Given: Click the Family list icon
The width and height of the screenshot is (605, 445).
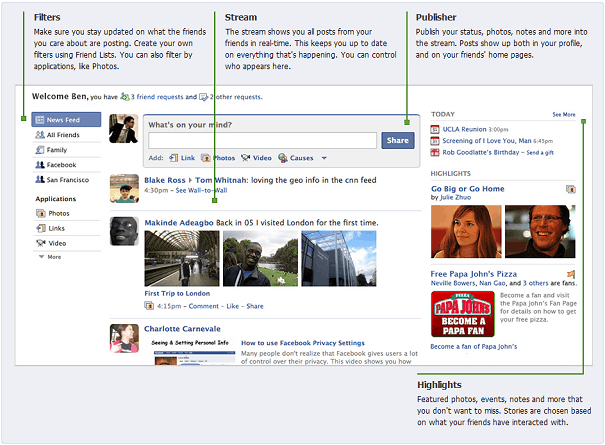Looking at the screenshot, I should coord(40,150).
